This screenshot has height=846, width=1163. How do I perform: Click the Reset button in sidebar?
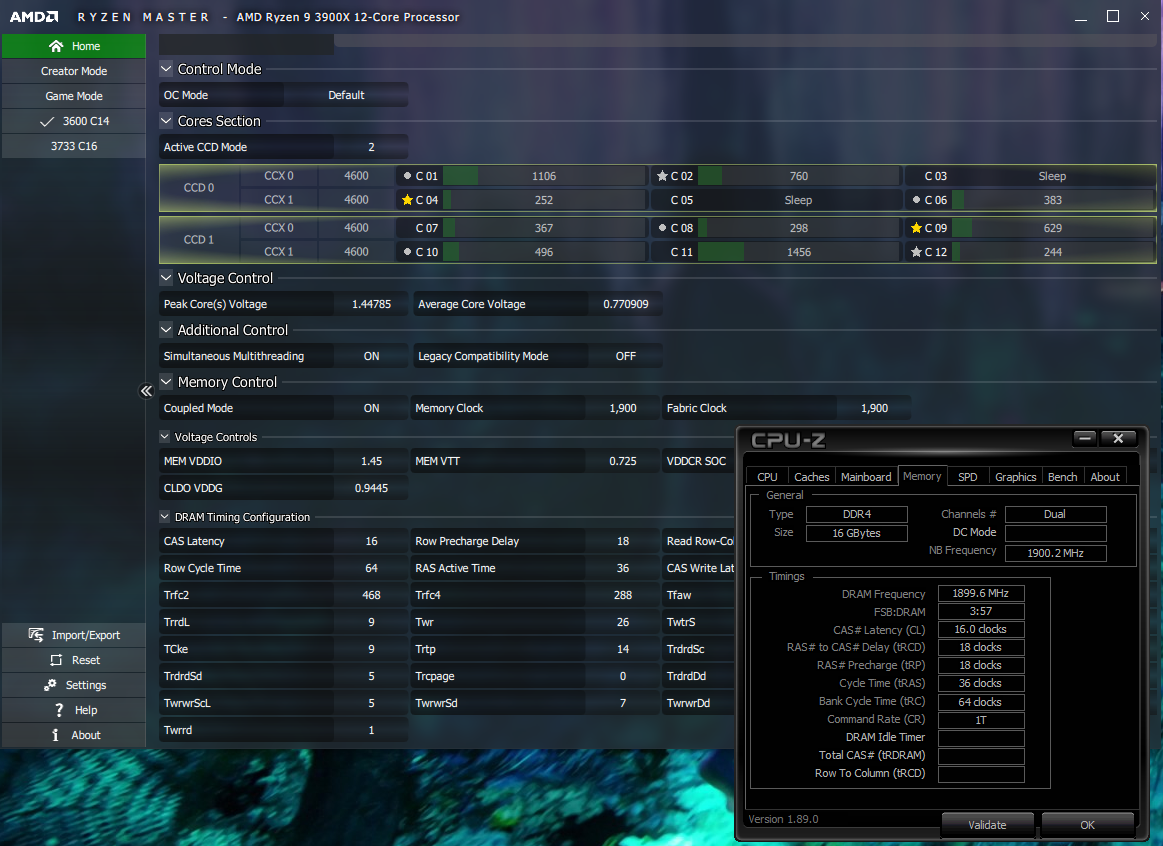73,660
